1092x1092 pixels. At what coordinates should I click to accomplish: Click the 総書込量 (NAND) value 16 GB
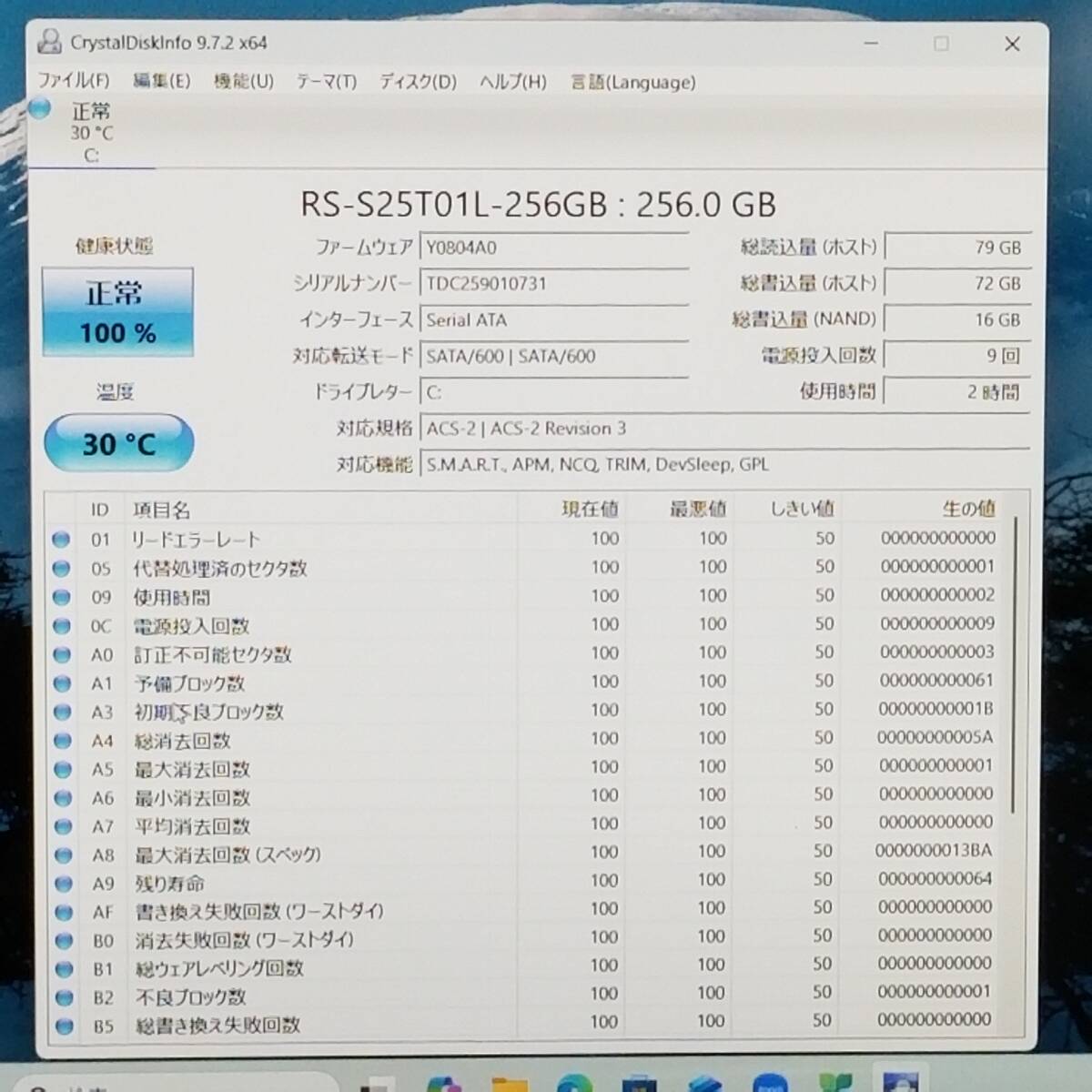click(957, 319)
